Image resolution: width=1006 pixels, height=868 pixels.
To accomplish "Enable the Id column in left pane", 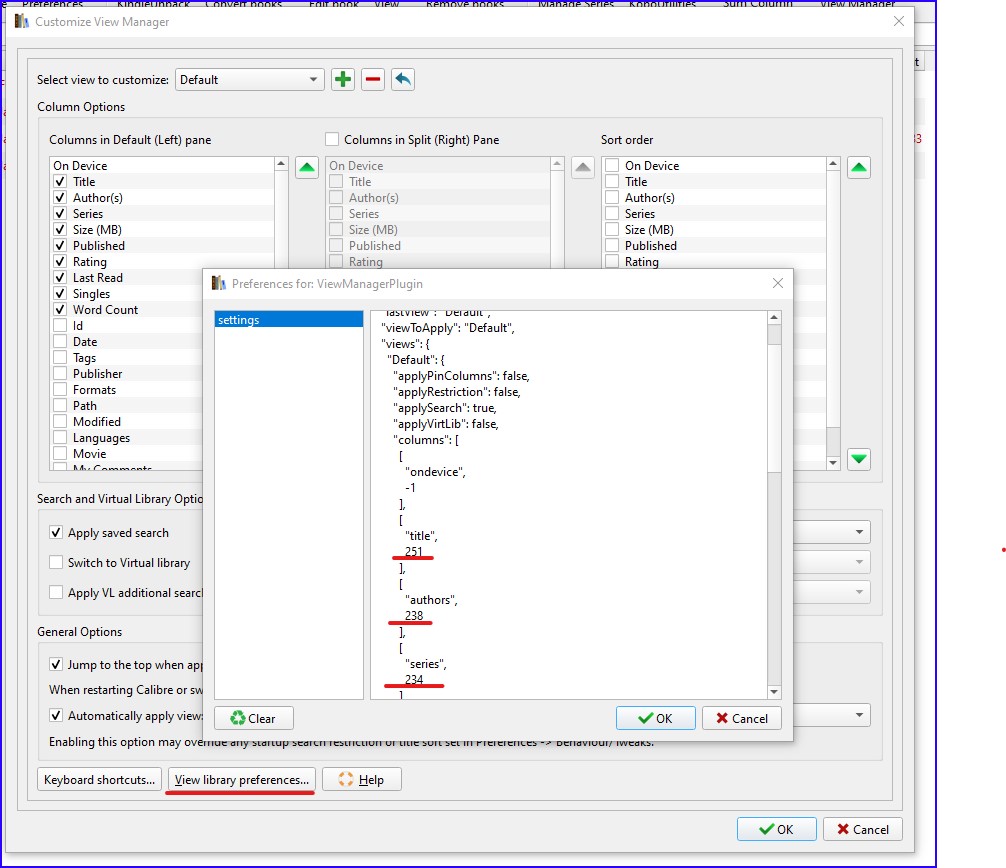I will [x=60, y=325].
